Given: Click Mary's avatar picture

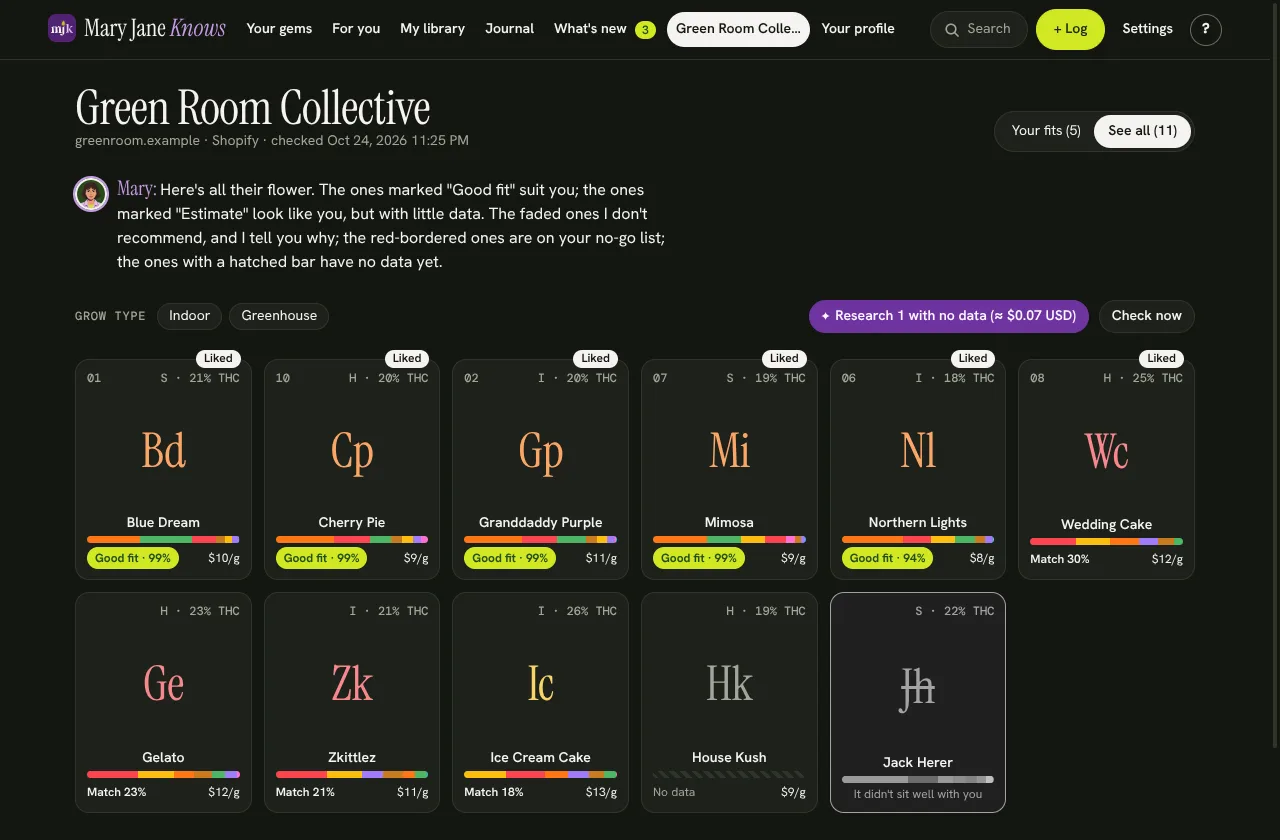Looking at the screenshot, I should (x=91, y=194).
